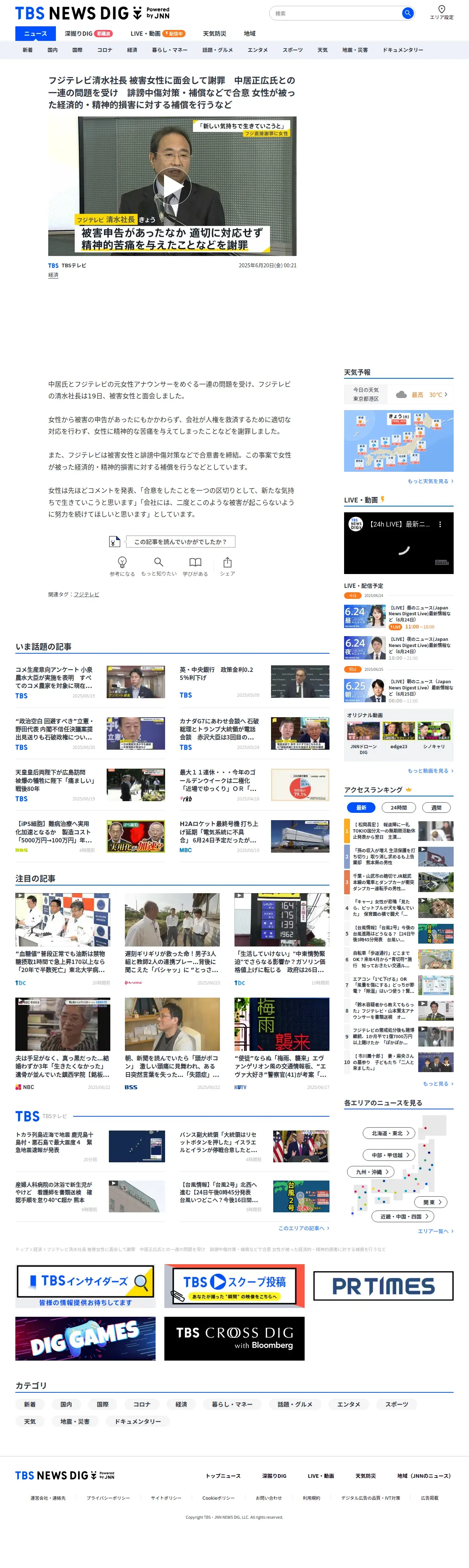Click the blue search magnifier button

(x=408, y=13)
